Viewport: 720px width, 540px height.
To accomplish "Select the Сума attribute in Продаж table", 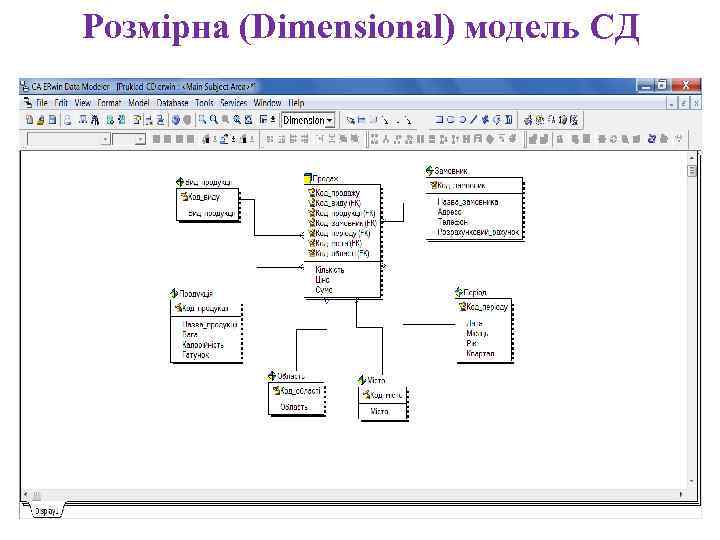I will 324,290.
